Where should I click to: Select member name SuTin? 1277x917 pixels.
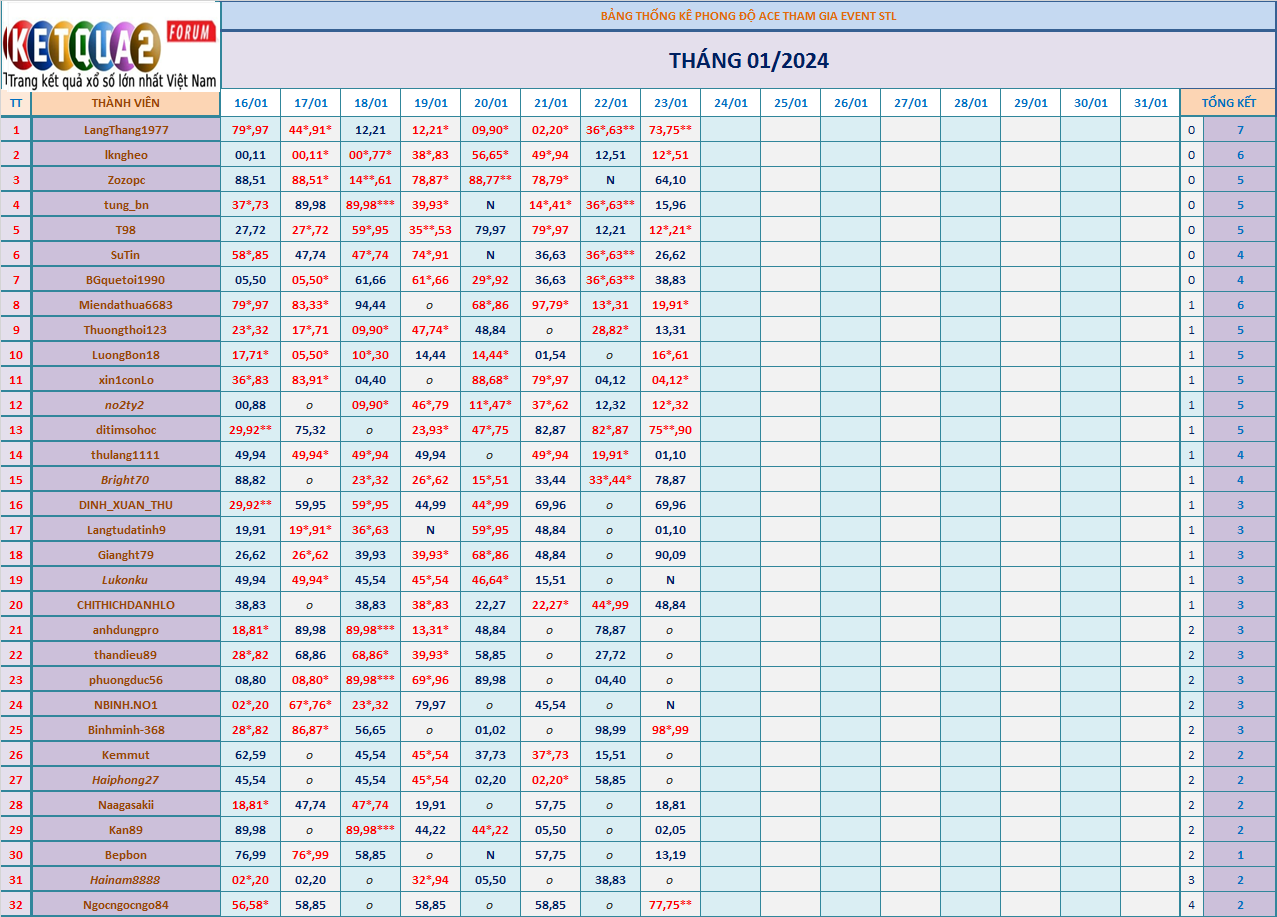(126, 255)
